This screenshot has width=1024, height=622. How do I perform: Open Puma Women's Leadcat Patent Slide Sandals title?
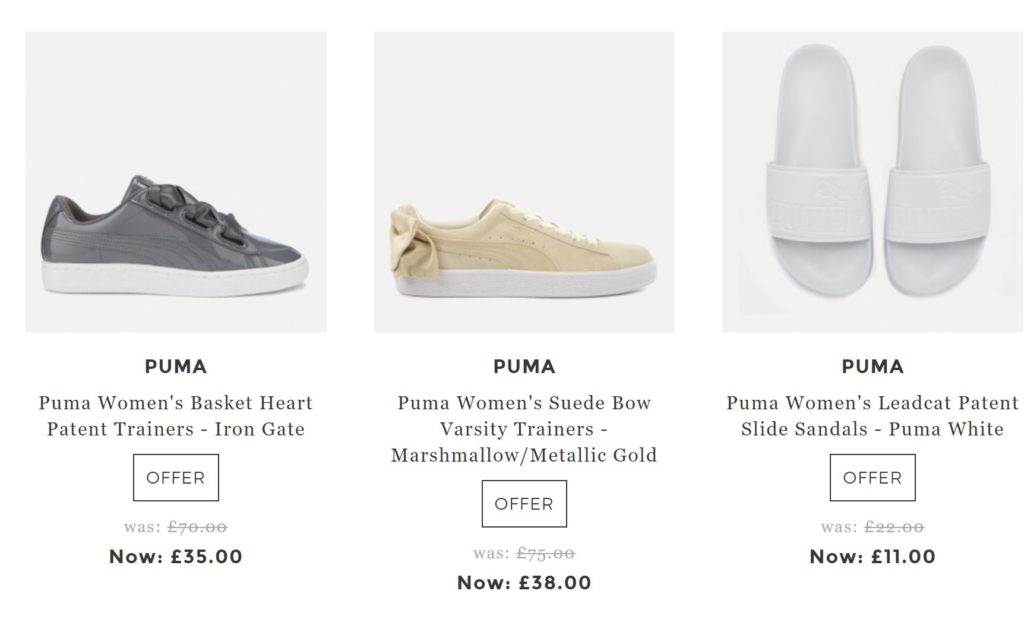872,416
